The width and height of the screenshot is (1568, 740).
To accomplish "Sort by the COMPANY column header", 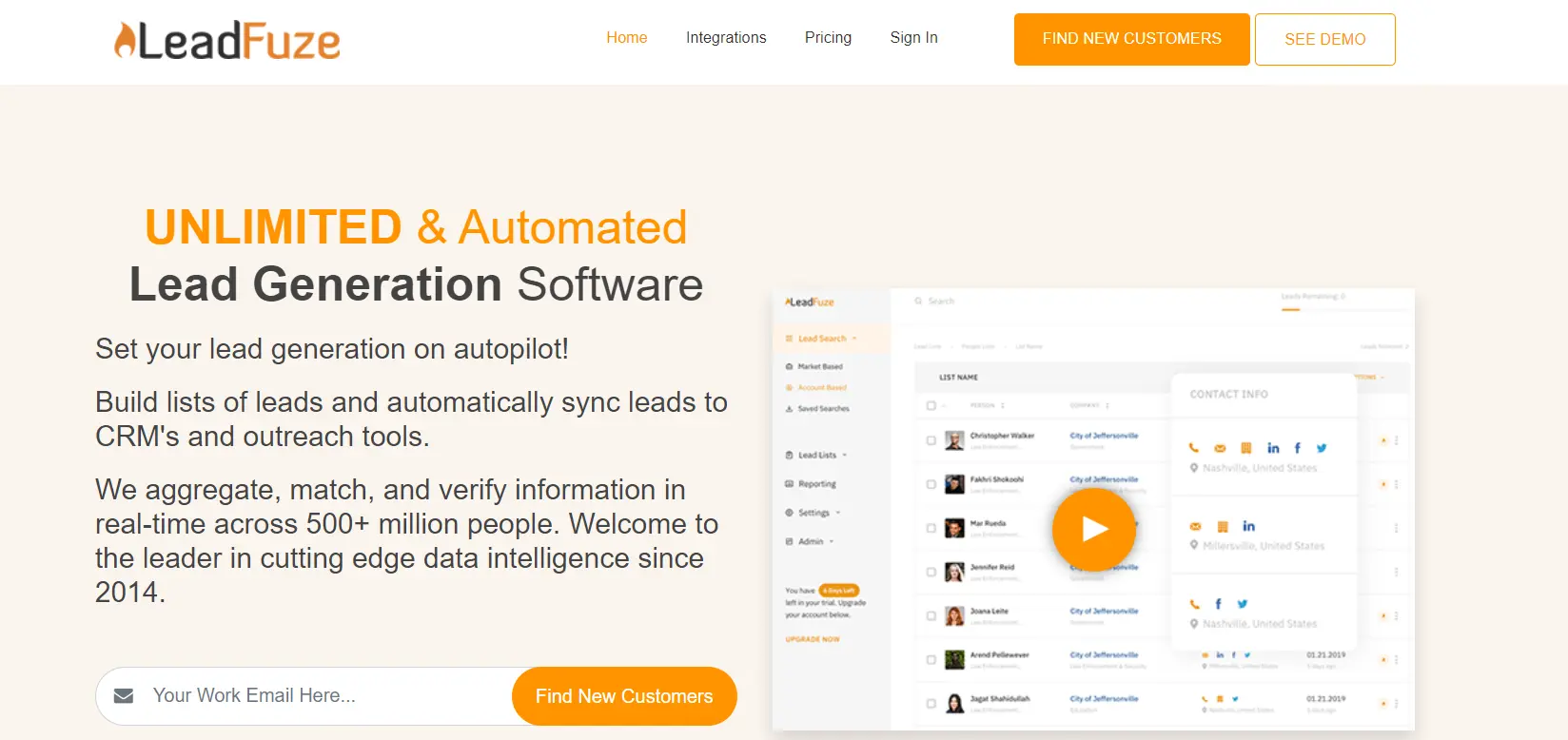I will point(1089,405).
